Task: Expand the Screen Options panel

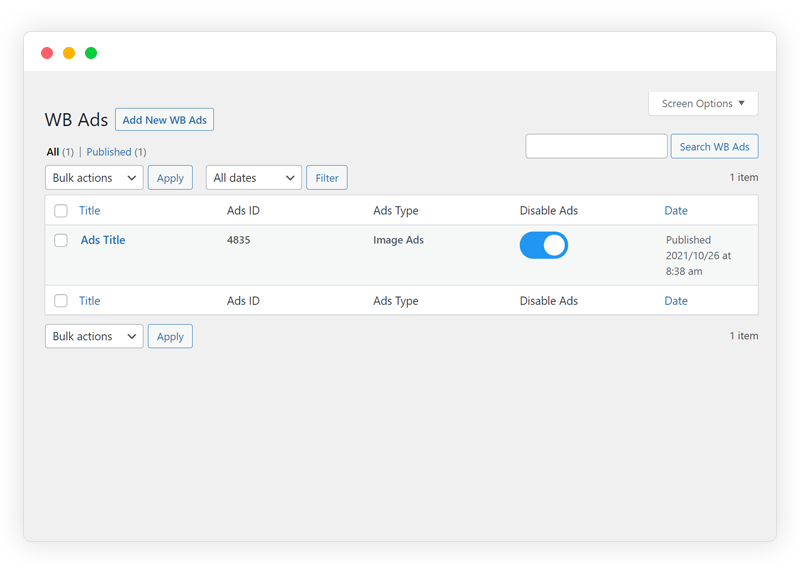Action: (703, 104)
